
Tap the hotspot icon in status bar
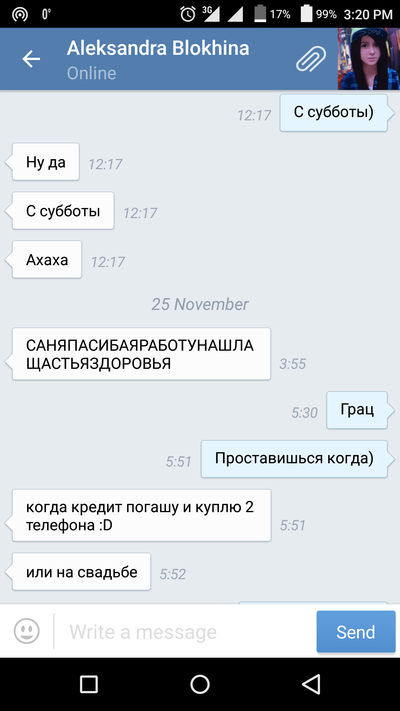click(x=20, y=15)
